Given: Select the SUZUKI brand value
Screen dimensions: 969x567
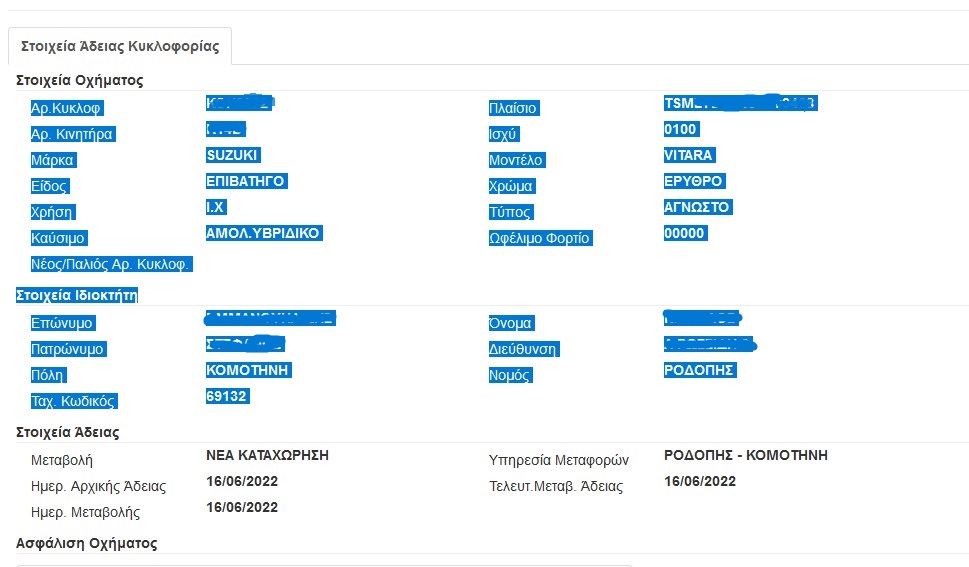Looking at the screenshot, I should click(x=233, y=155).
